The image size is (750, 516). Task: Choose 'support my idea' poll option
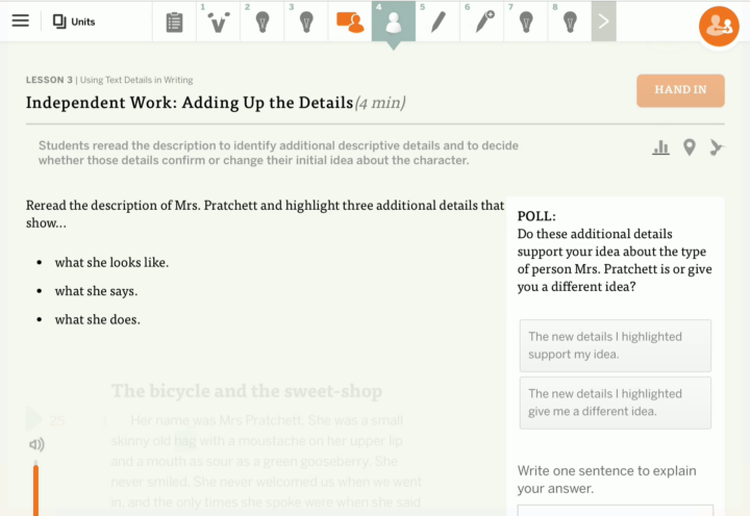(615, 345)
